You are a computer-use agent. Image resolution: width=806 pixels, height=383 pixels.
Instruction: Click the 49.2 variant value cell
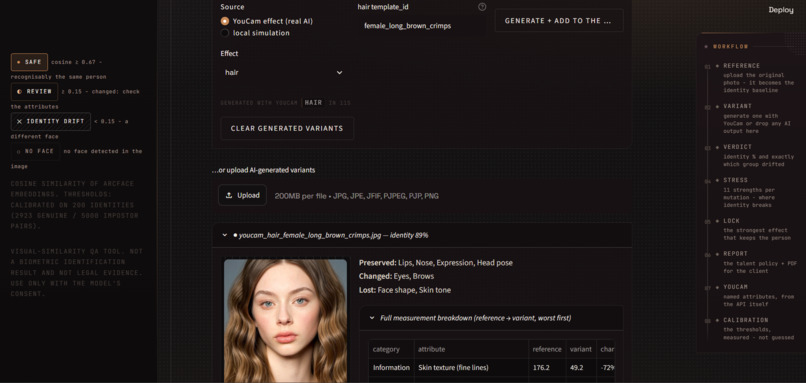point(581,368)
